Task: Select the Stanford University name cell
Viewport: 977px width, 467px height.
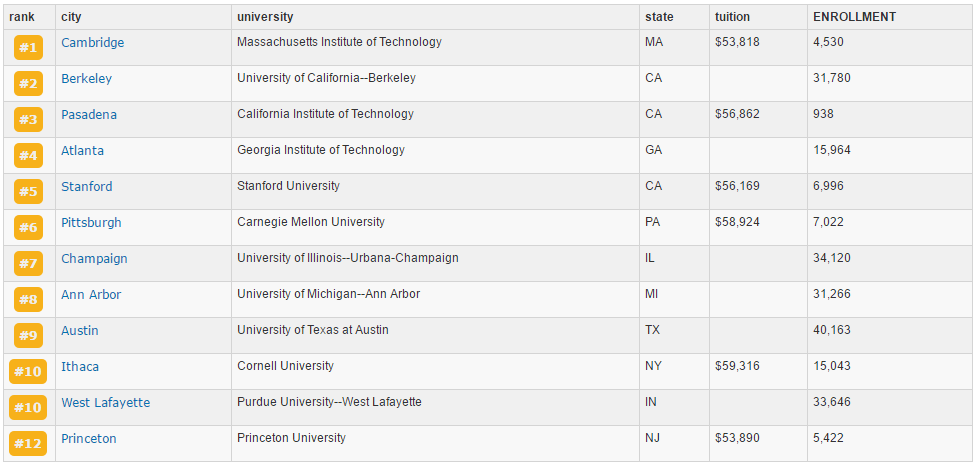Action: point(436,192)
